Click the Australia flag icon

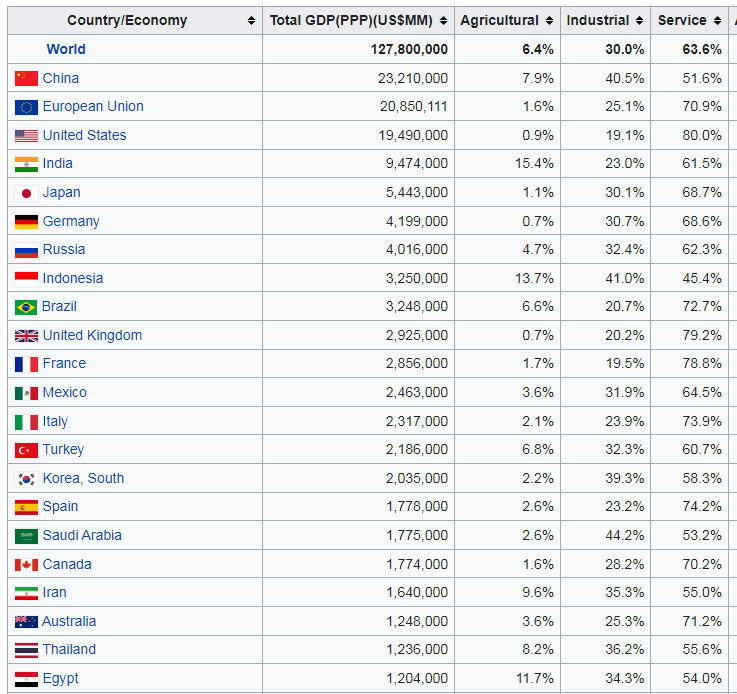coord(26,622)
